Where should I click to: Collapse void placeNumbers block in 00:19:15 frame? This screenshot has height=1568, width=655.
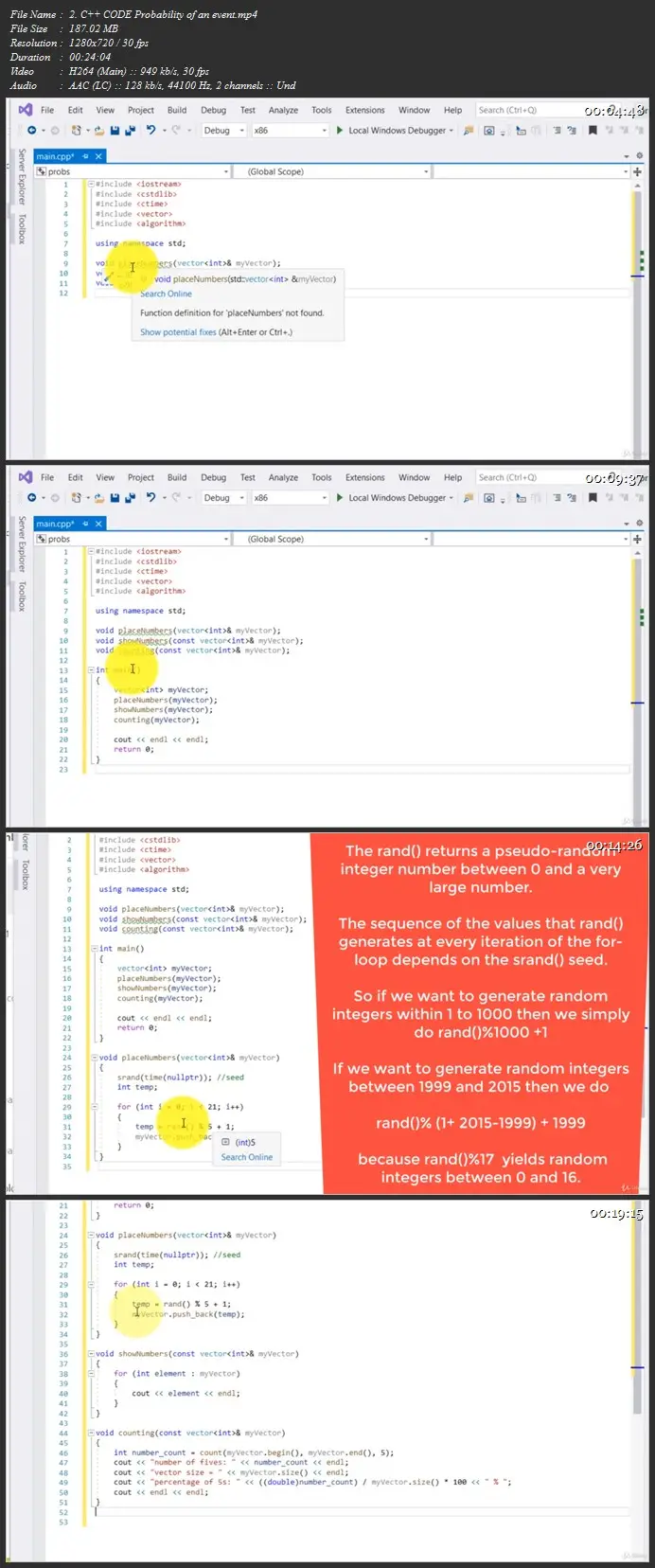pos(91,1236)
